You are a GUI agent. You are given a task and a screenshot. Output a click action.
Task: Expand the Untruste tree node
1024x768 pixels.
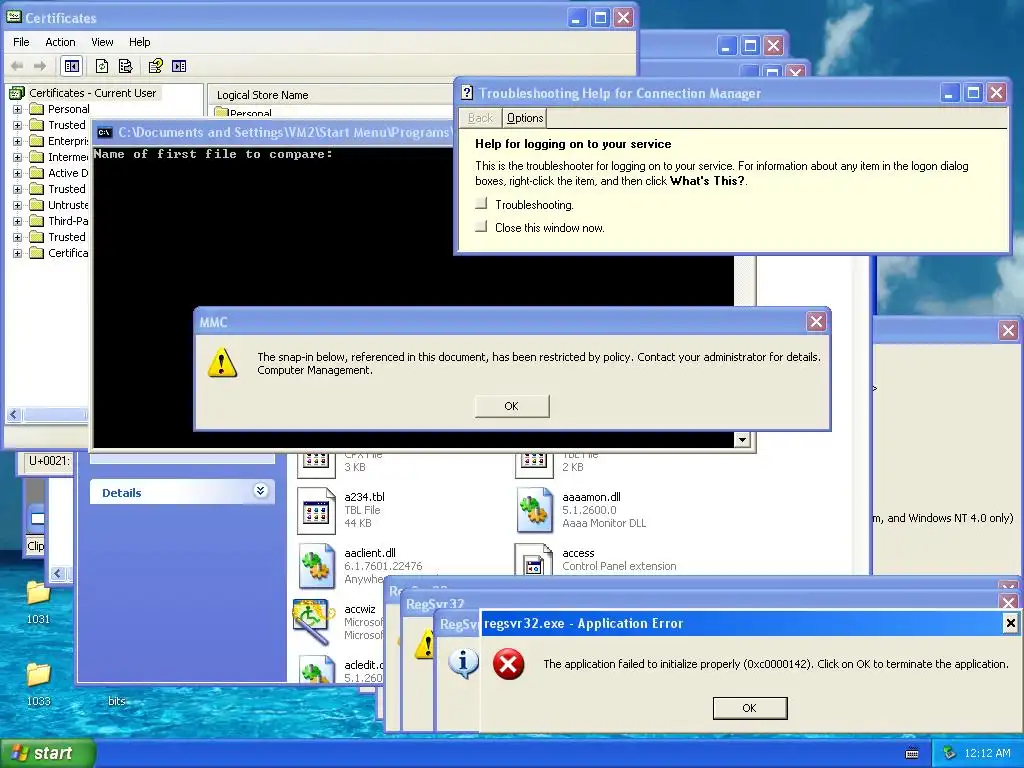point(18,205)
